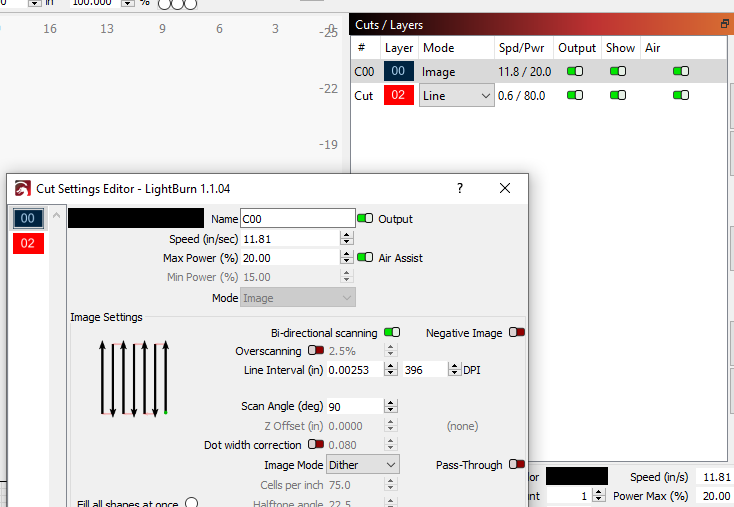Viewport: 734px width, 507px height.
Task: Toggle Air for the C00 layer row
Action: [681, 71]
